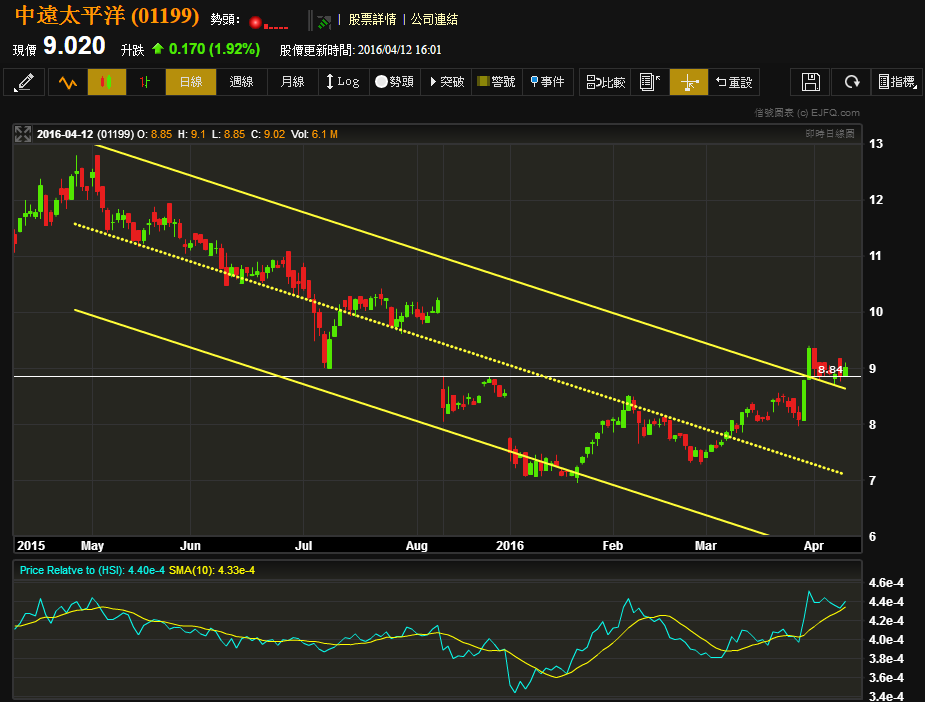Expand chart to fullscreen with arrows icon
Viewport: 925px width, 702px height.
tap(23, 134)
